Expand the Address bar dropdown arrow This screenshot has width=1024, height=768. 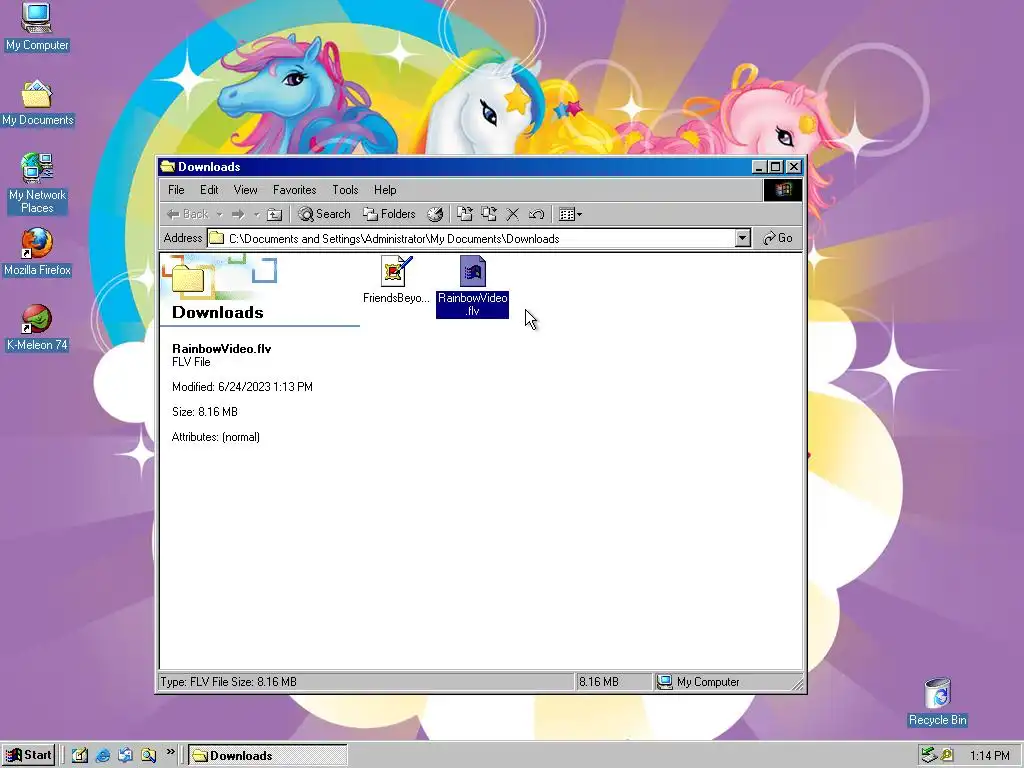743,239
